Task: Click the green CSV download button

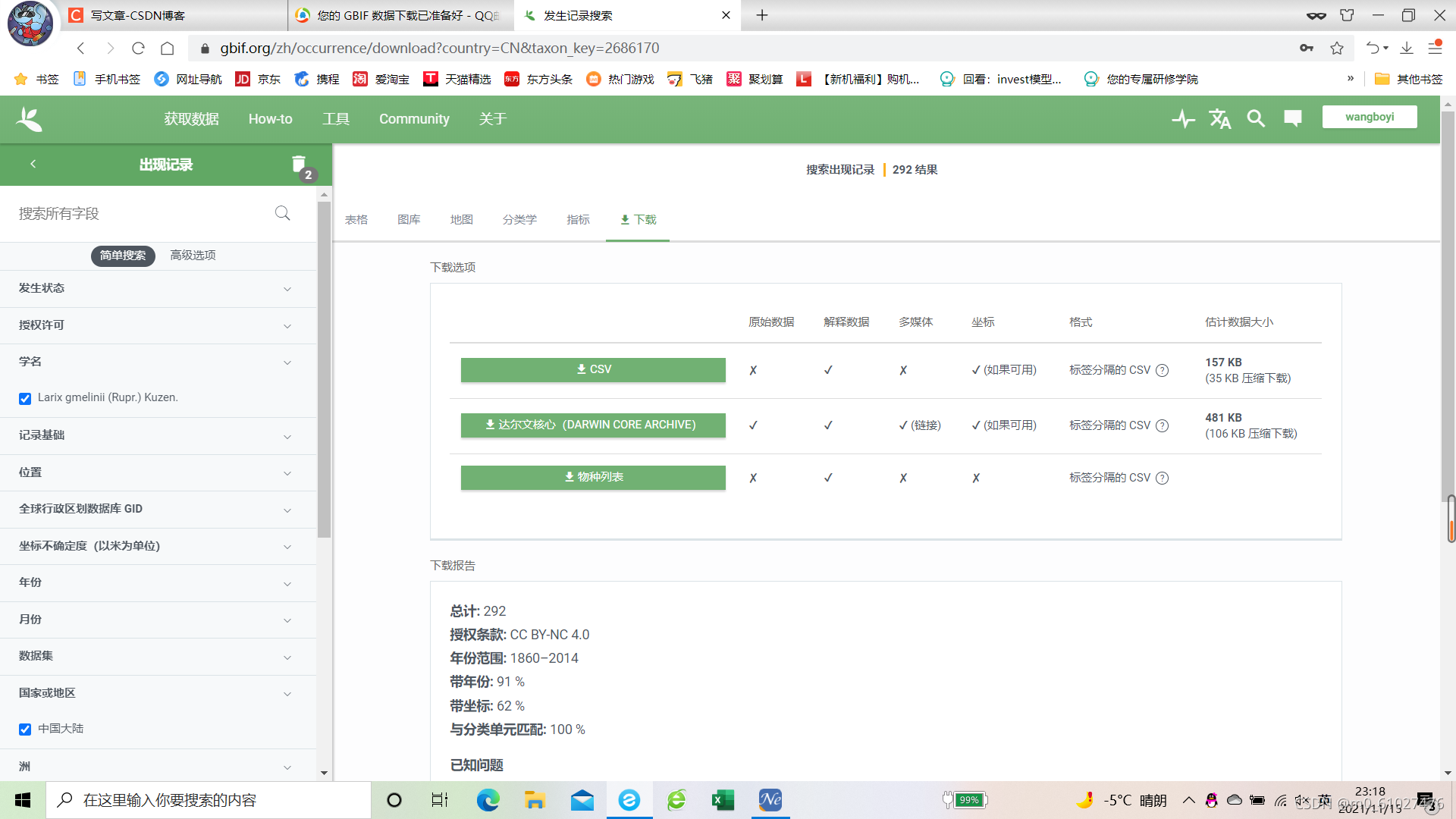Action: click(592, 370)
